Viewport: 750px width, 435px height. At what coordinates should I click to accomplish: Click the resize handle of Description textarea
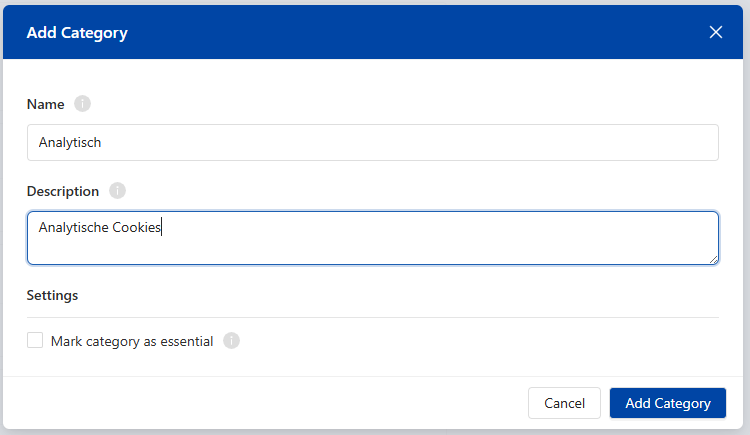(713, 259)
